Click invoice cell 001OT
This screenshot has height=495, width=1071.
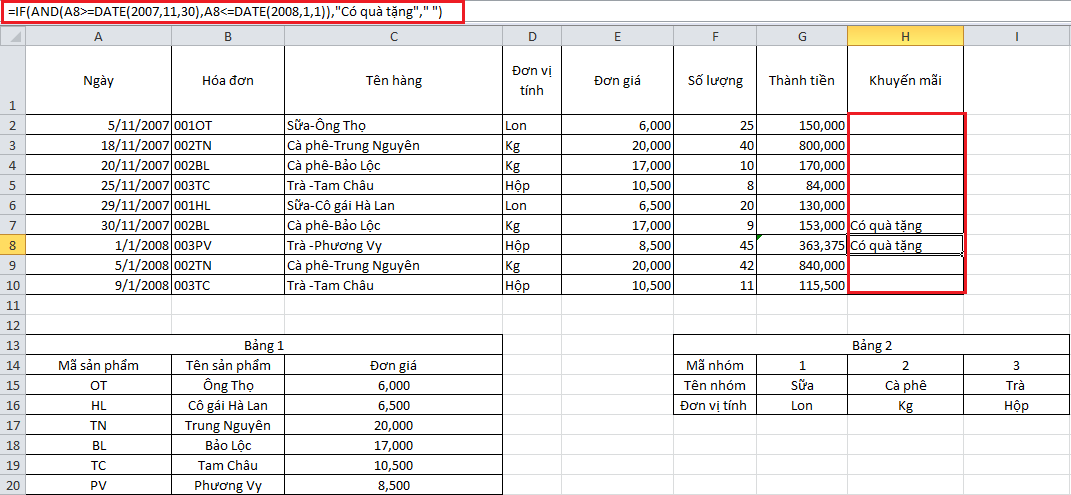[228, 125]
